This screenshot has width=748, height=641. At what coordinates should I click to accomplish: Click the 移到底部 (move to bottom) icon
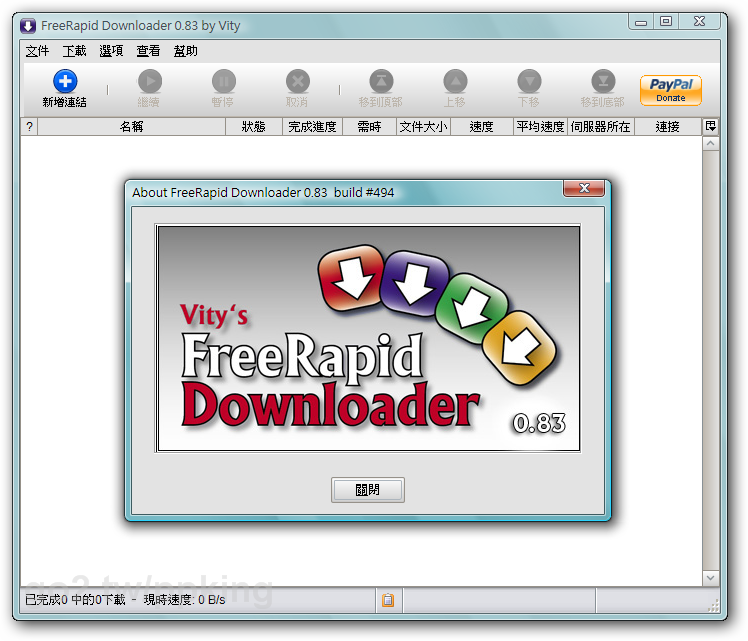click(x=603, y=81)
